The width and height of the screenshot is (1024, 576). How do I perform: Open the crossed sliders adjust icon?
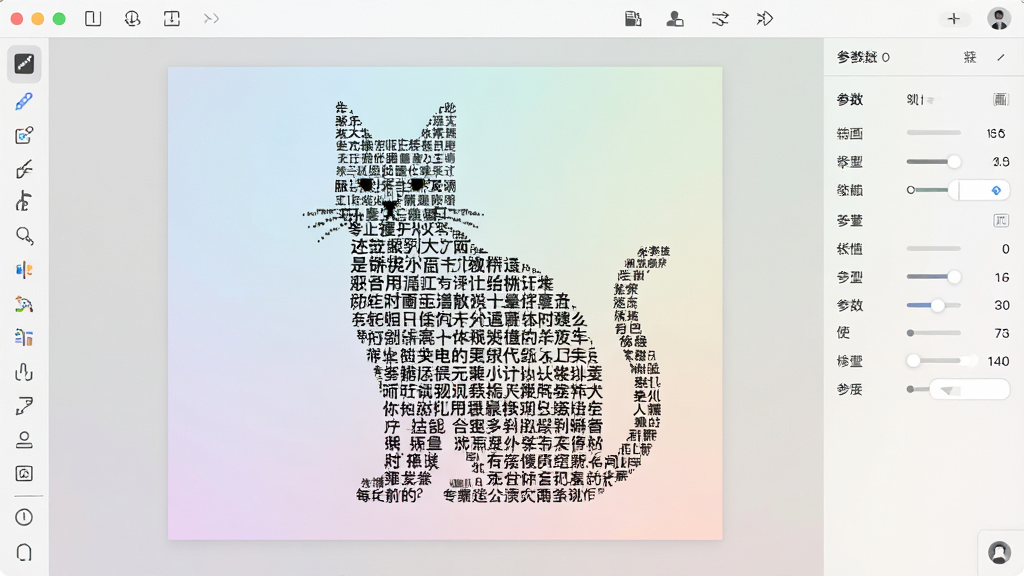720,18
